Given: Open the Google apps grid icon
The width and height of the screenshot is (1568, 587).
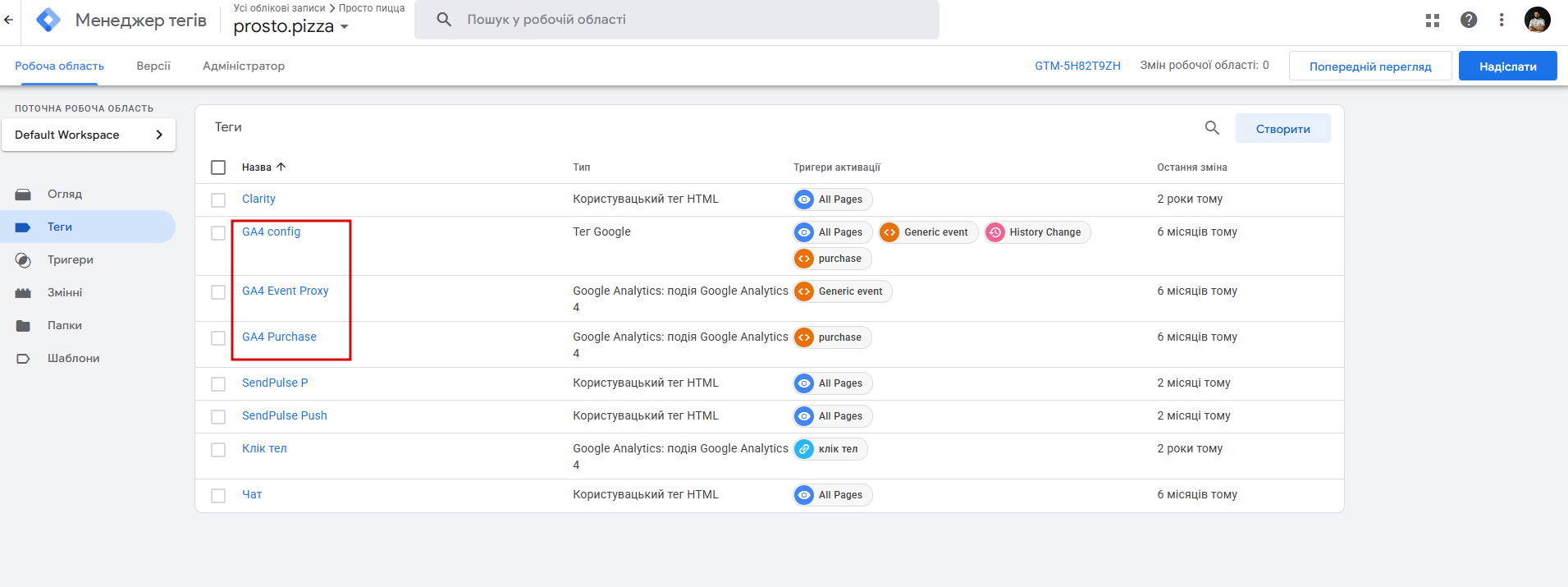Looking at the screenshot, I should pyautogui.click(x=1433, y=20).
